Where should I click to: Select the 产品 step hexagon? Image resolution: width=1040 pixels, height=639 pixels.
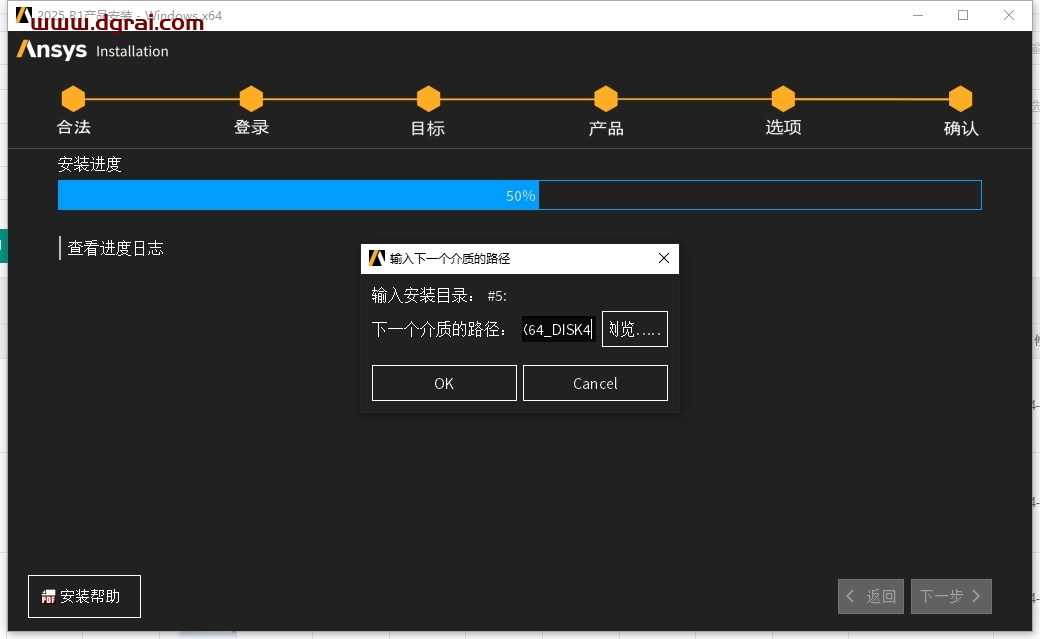click(606, 99)
